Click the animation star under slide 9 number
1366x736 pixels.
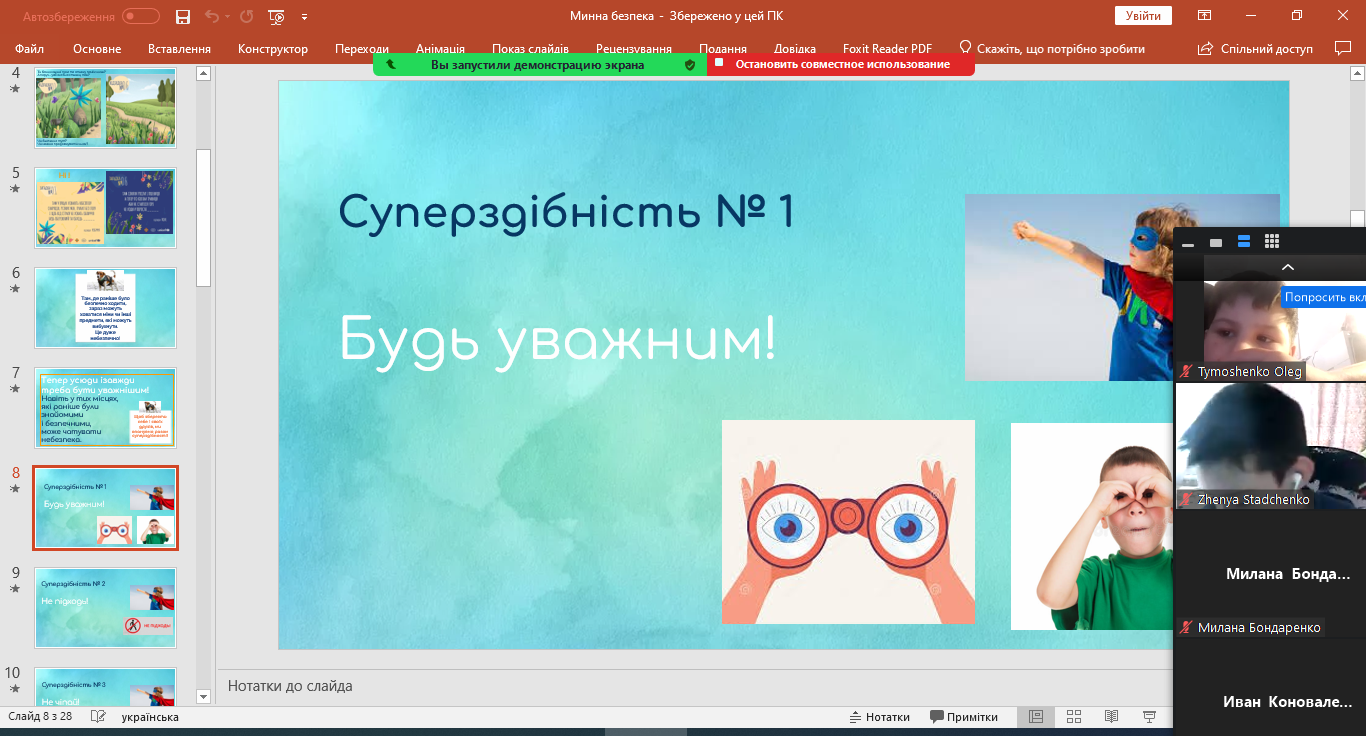point(15,589)
